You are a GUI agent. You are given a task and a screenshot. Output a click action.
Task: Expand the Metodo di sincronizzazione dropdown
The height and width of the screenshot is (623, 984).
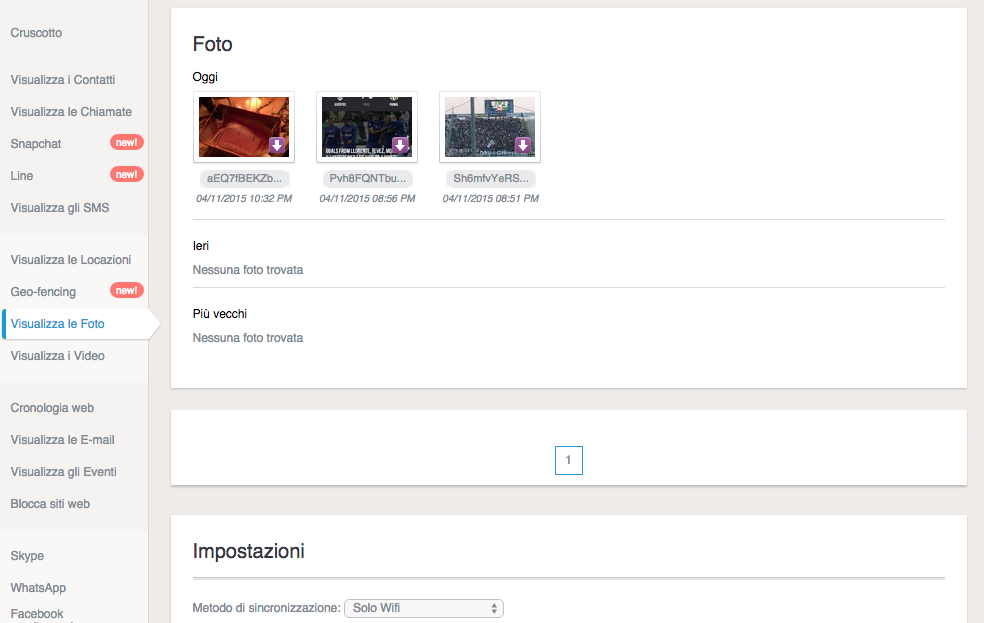pyautogui.click(x=424, y=608)
